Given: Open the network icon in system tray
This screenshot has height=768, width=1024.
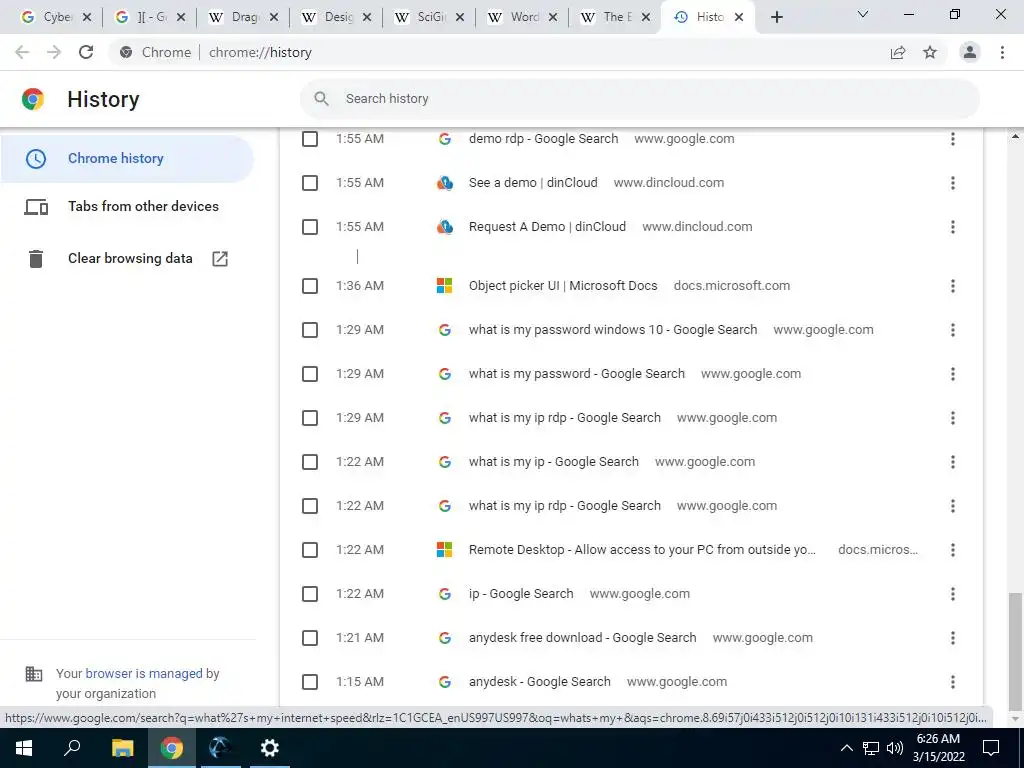Looking at the screenshot, I should click(x=871, y=748).
